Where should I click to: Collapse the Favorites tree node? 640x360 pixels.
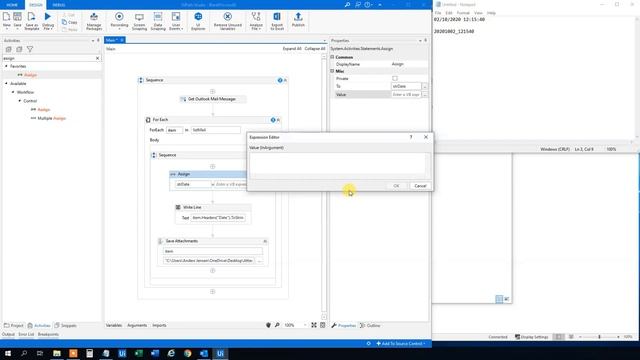pos(6,66)
